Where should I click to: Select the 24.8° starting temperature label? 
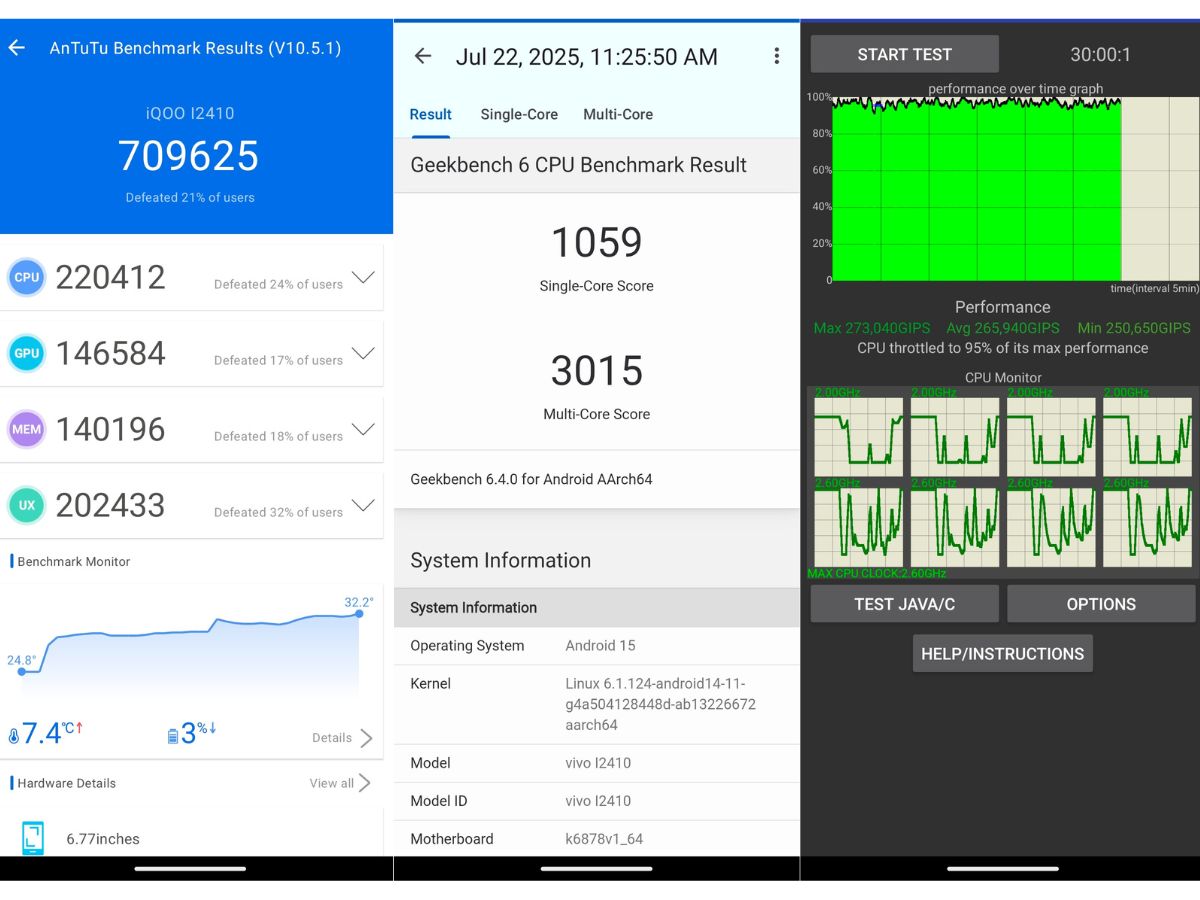click(x=22, y=660)
